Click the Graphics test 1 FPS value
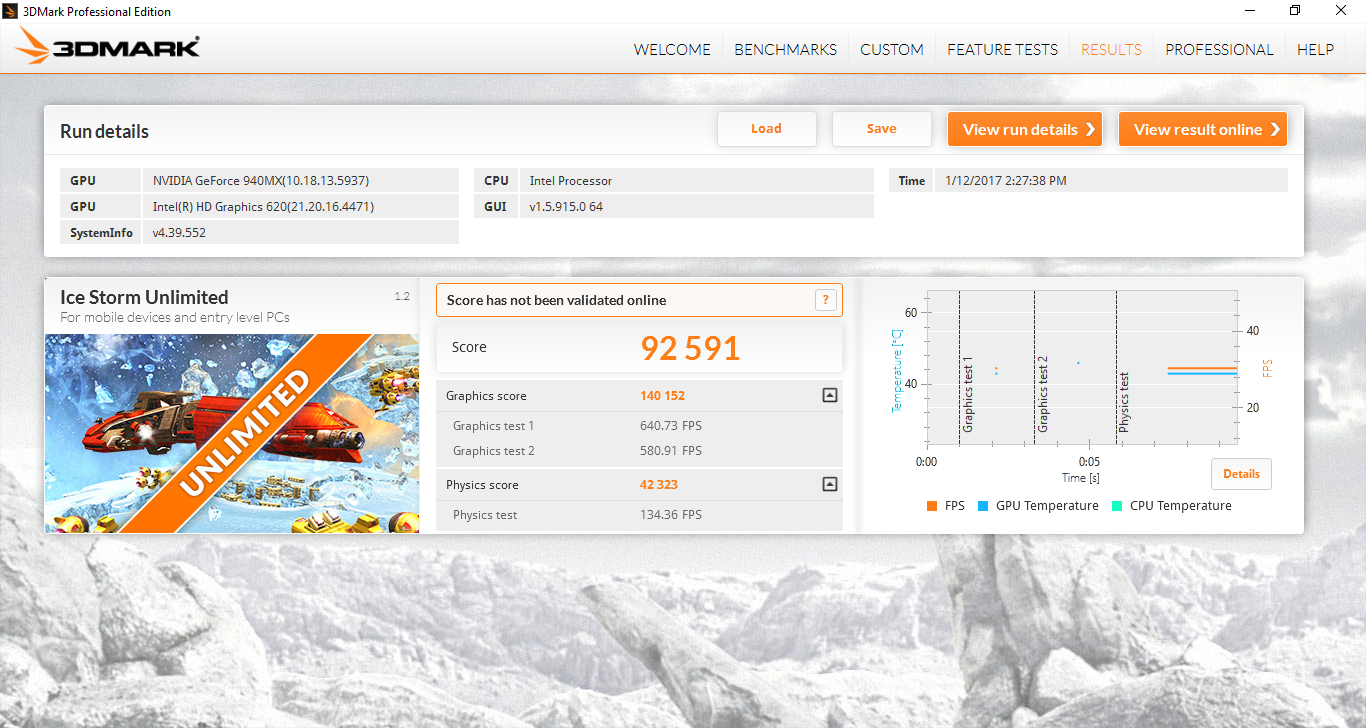Screen dimensions: 1366x728 pos(671,426)
